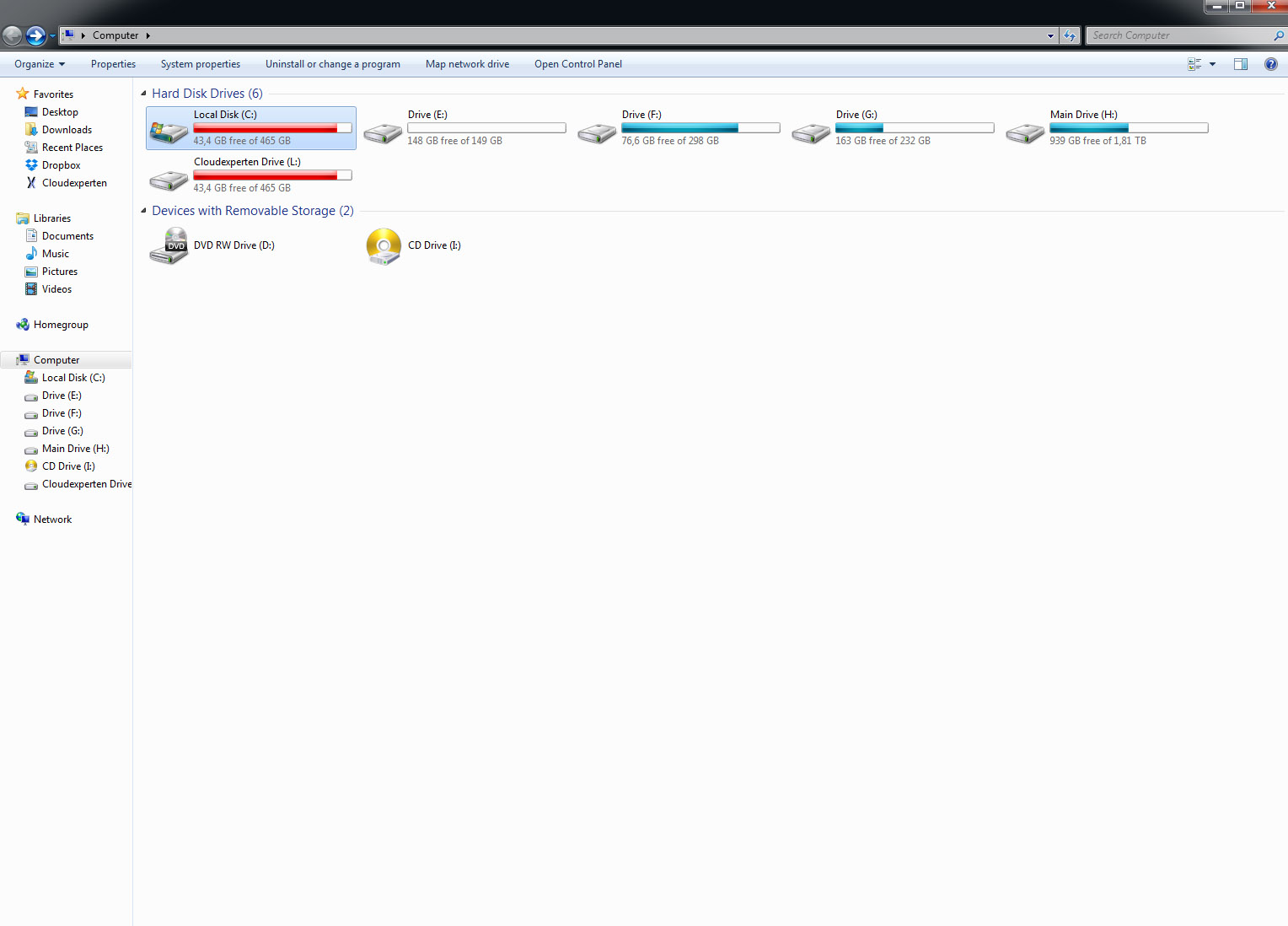Click the search magnifier icon
This screenshot has width=1288, height=926.
1279,35
